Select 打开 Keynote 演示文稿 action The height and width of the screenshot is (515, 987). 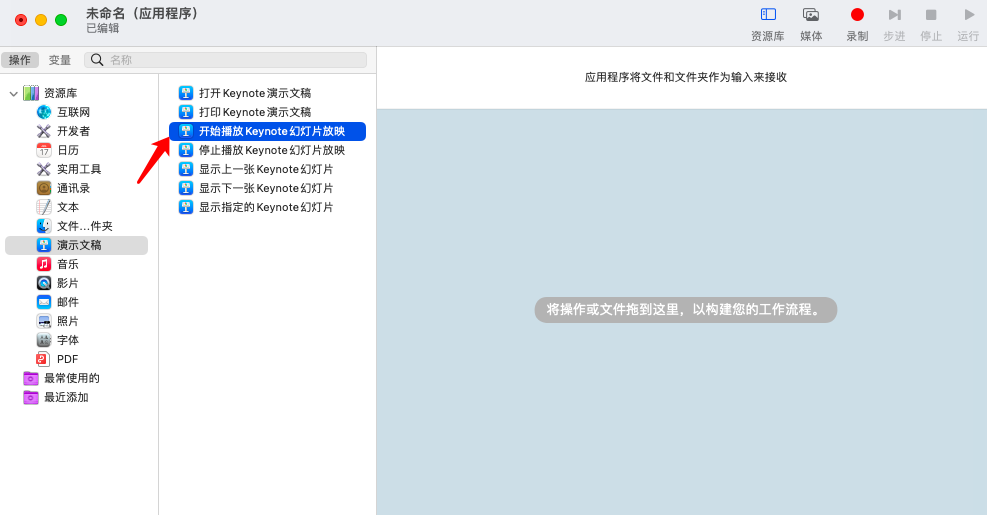255,93
